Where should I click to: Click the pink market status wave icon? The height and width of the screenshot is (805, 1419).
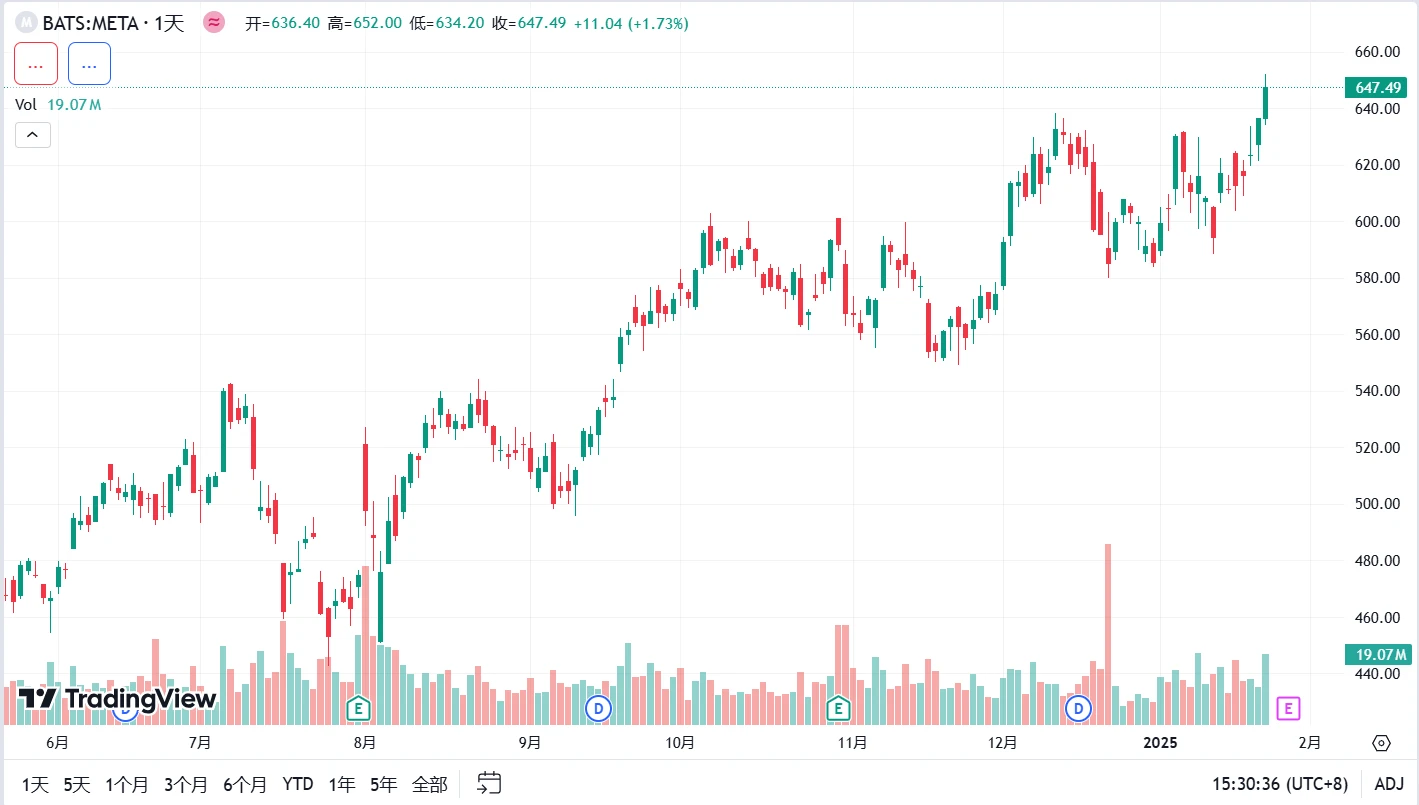214,22
